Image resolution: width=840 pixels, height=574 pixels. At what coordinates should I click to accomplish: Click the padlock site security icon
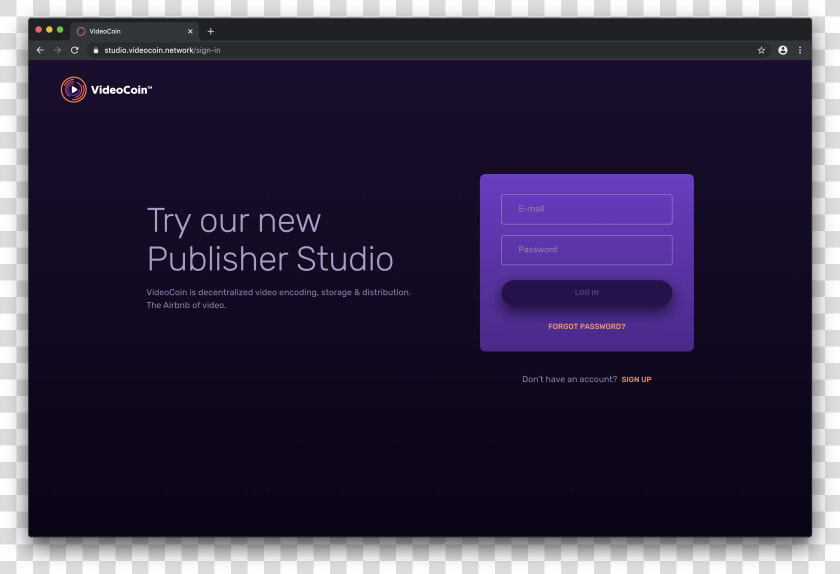(96, 50)
